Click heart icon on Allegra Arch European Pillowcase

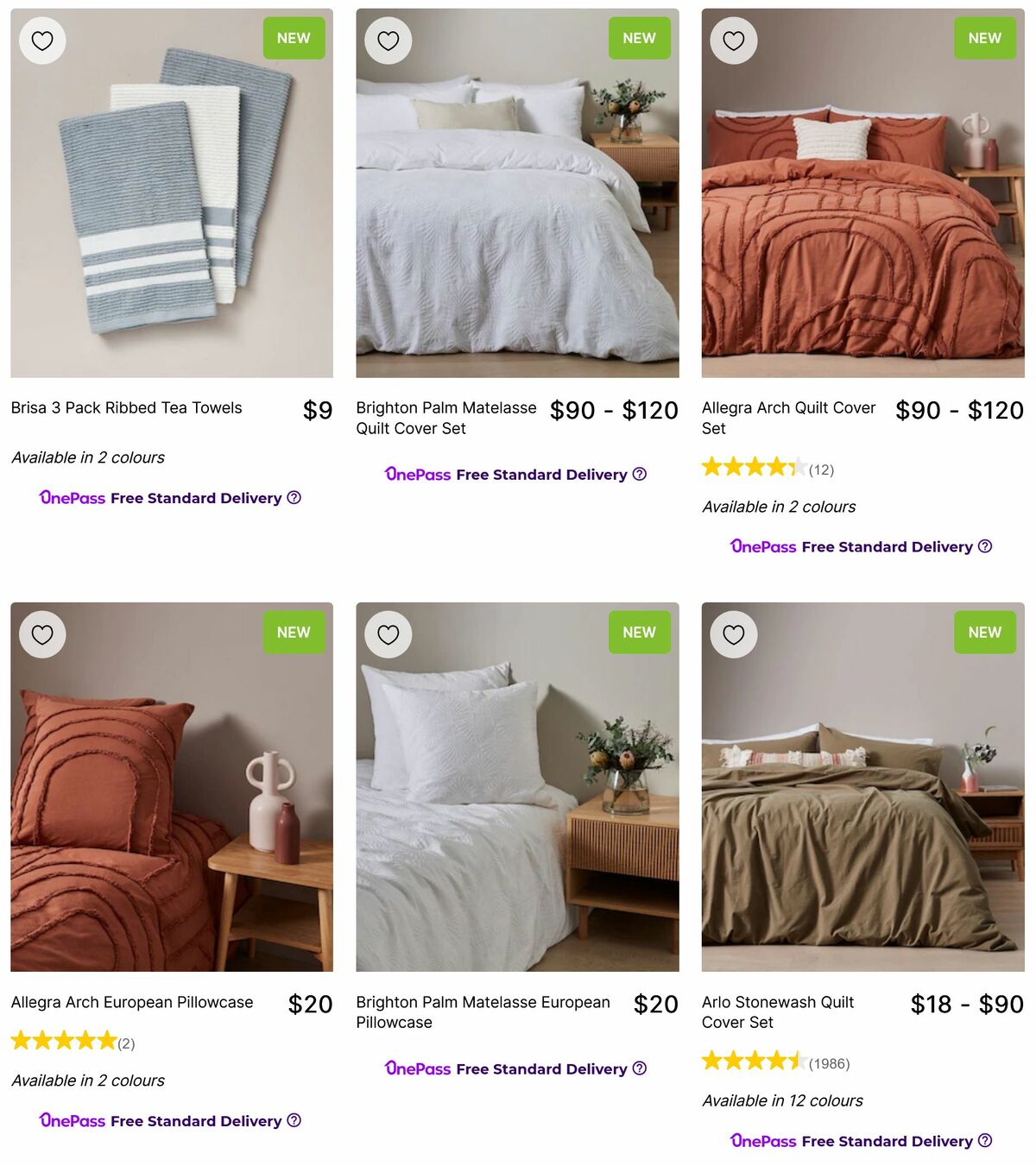pyautogui.click(x=41, y=633)
